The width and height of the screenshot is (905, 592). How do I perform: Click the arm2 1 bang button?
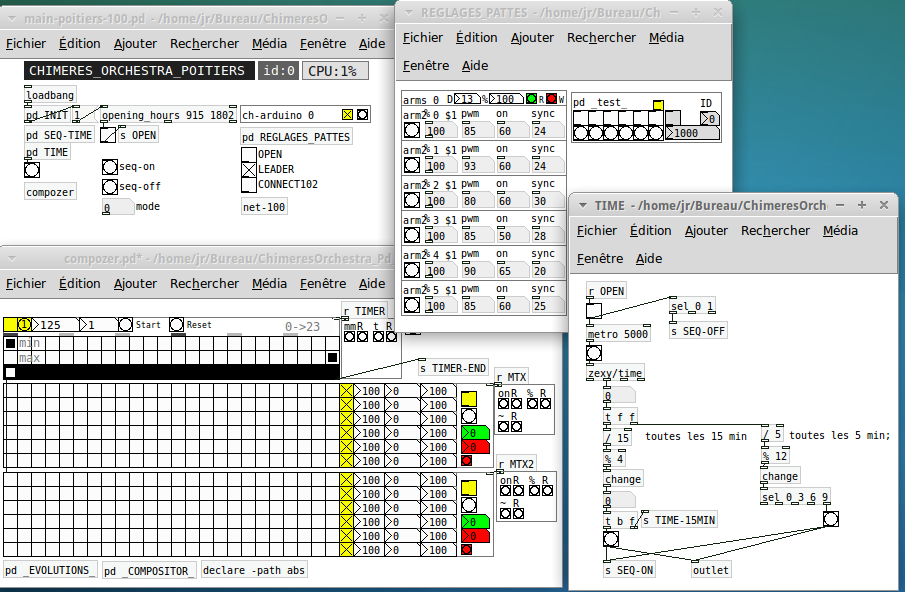coord(412,166)
